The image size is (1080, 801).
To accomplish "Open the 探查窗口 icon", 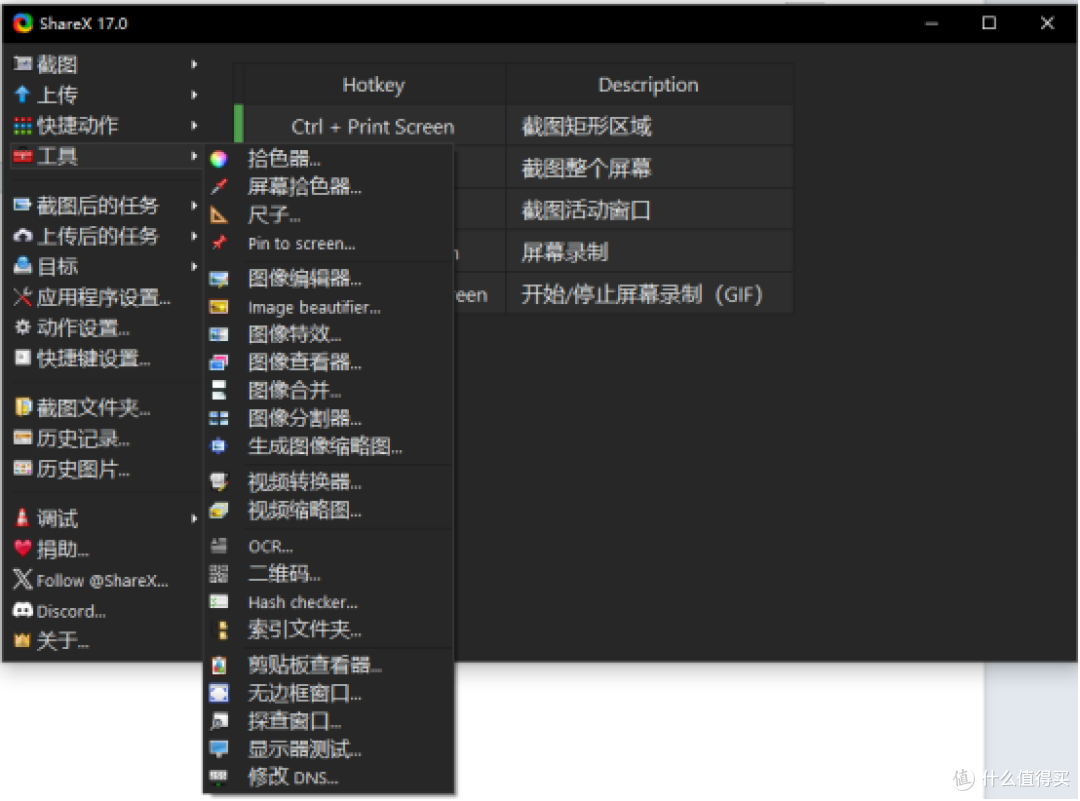I will click(x=219, y=721).
